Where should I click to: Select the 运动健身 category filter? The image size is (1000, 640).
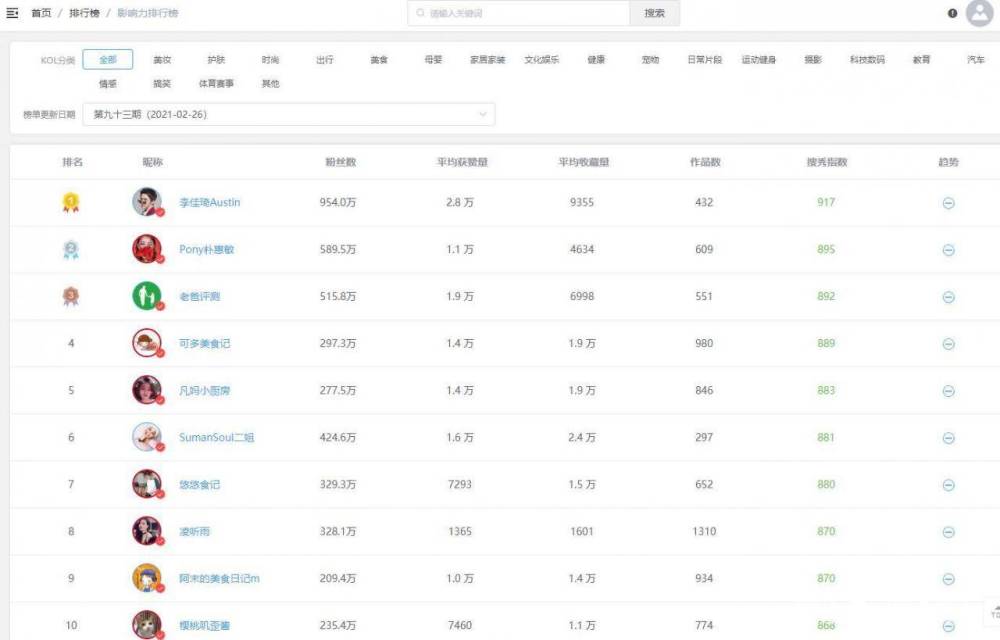pos(758,59)
